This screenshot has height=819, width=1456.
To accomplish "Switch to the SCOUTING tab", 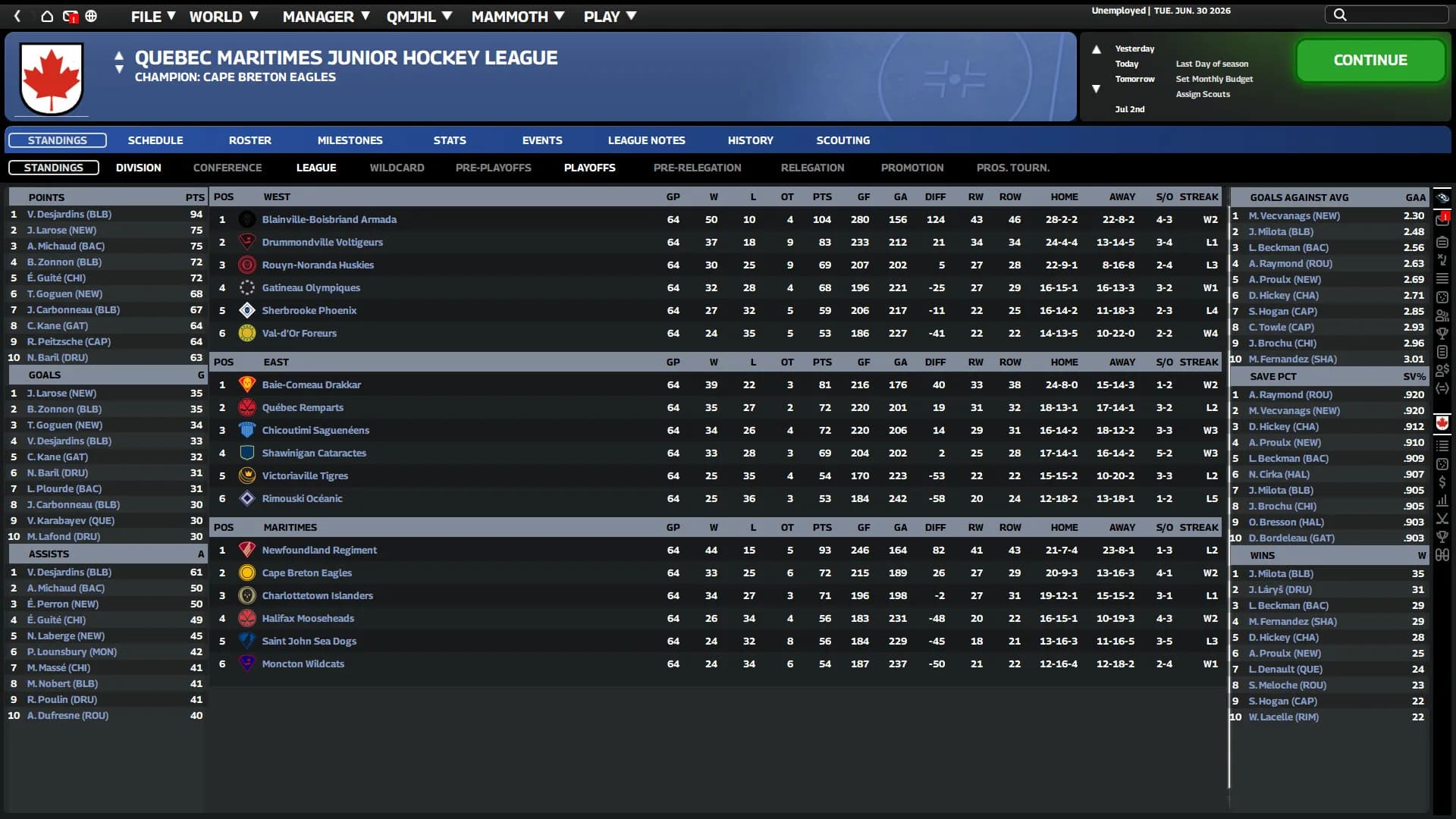I will point(843,140).
